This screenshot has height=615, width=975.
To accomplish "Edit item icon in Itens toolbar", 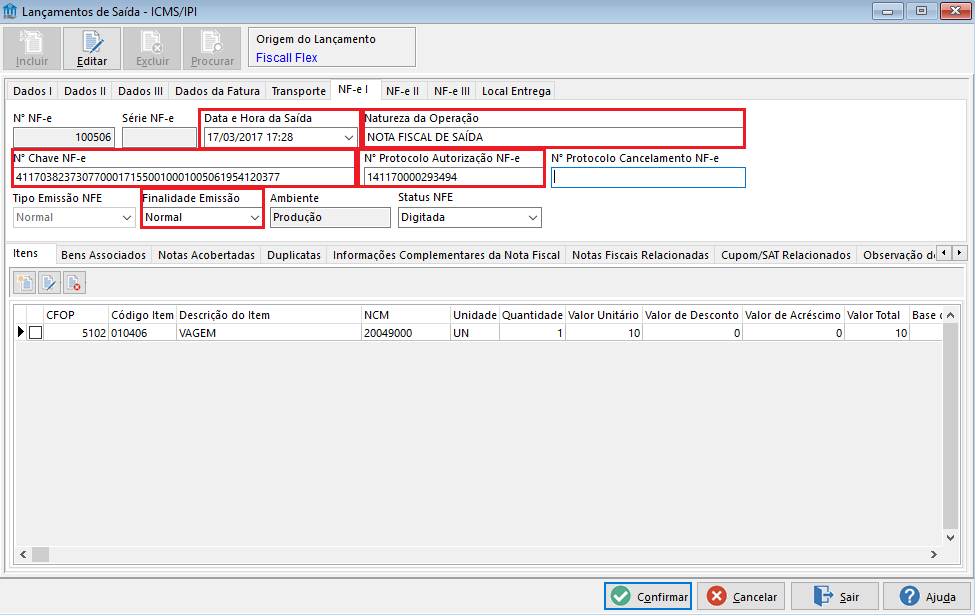I will [x=49, y=283].
